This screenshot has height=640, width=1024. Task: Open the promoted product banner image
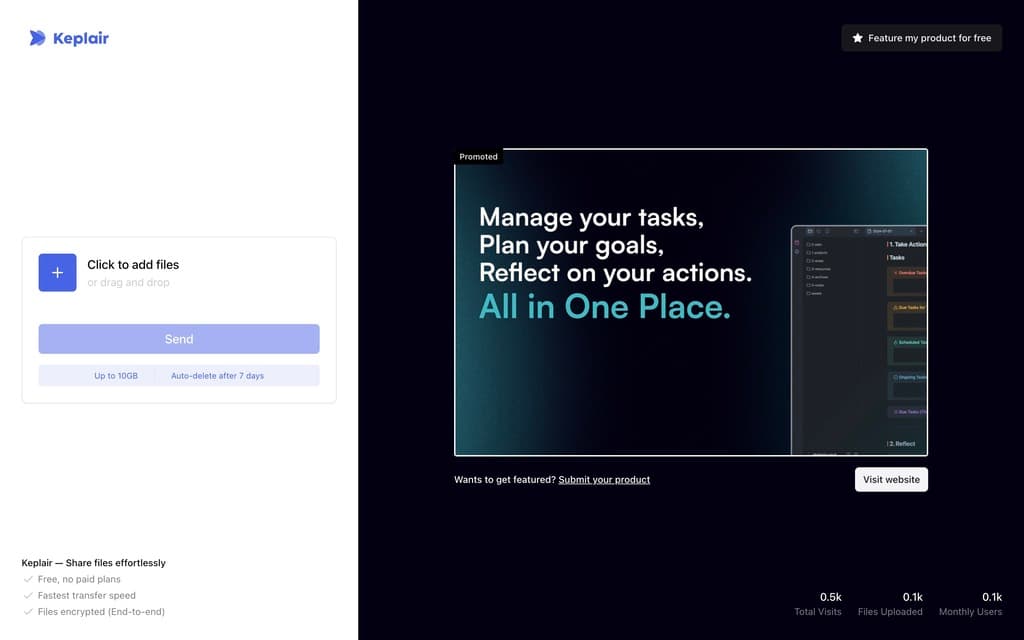tap(691, 302)
